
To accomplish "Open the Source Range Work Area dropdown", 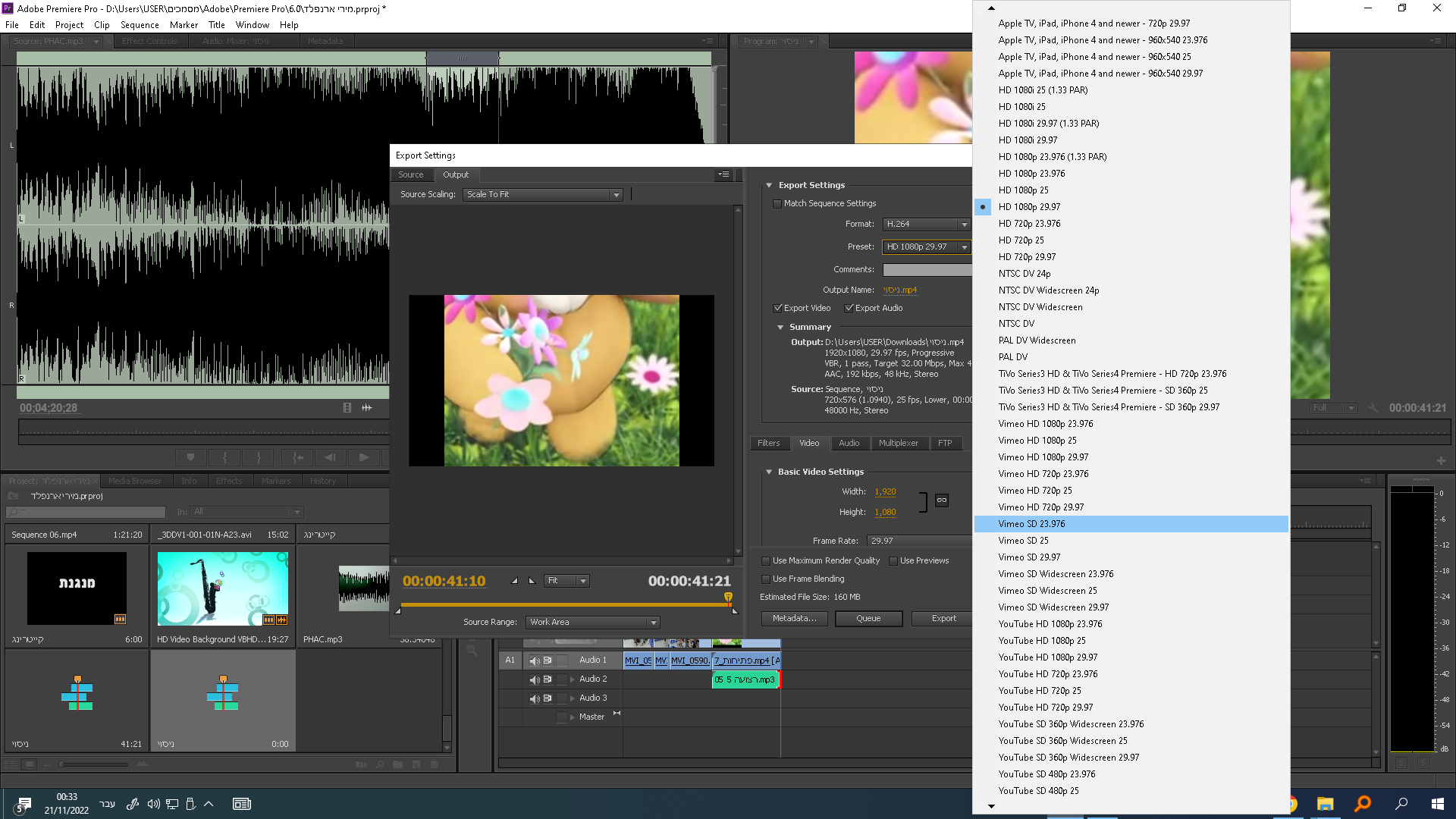I will [x=592, y=623].
